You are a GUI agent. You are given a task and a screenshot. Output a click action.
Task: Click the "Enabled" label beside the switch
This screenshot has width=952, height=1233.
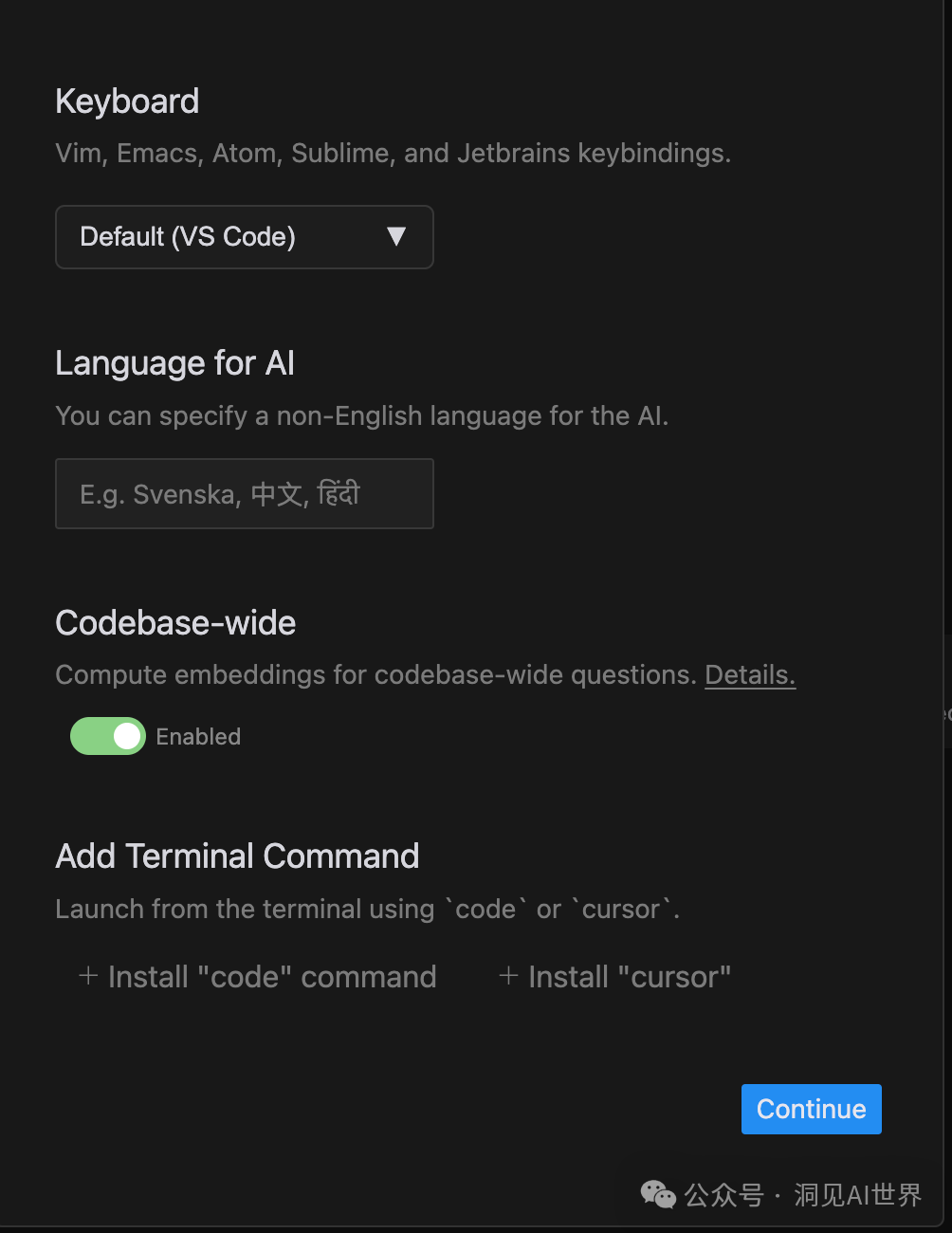[x=198, y=737]
